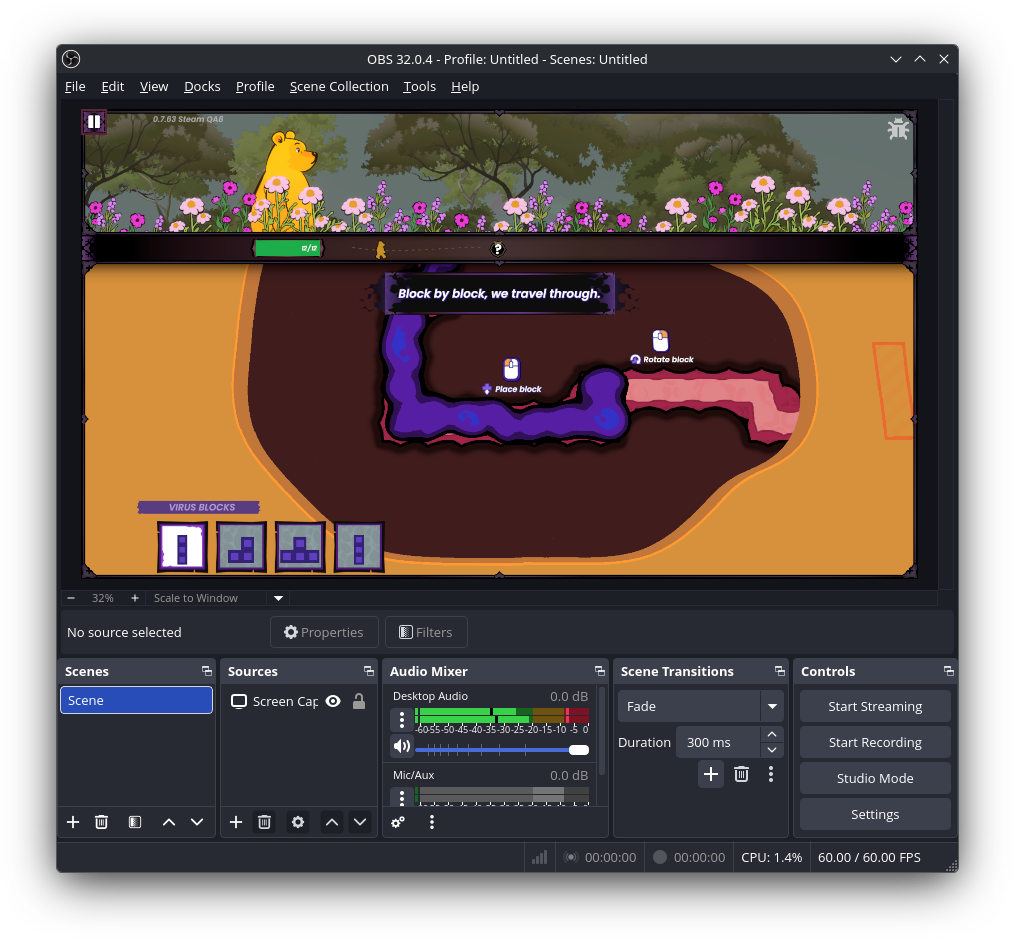This screenshot has width=1013, height=939.
Task: Click the Start Streaming button
Action: (875, 706)
